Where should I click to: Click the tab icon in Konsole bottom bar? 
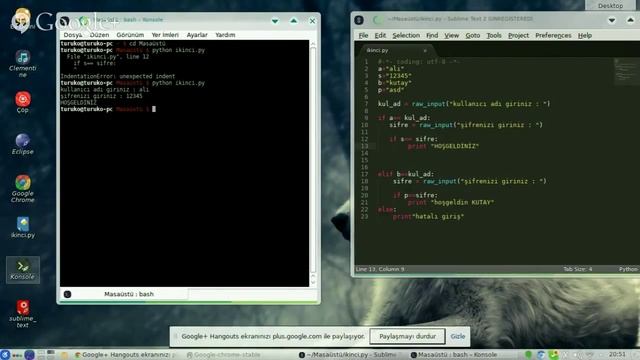67,294
